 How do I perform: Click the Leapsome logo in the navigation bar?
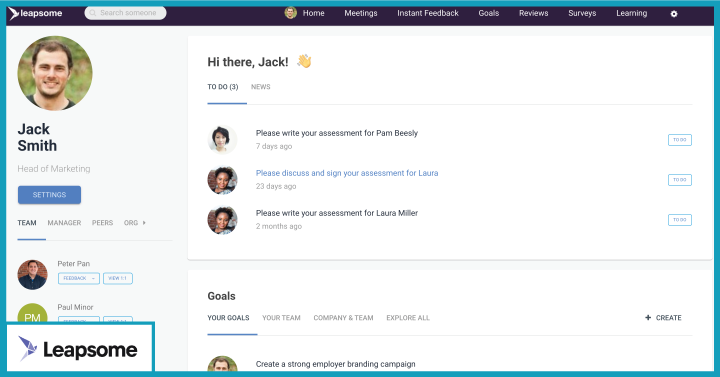[x=35, y=13]
